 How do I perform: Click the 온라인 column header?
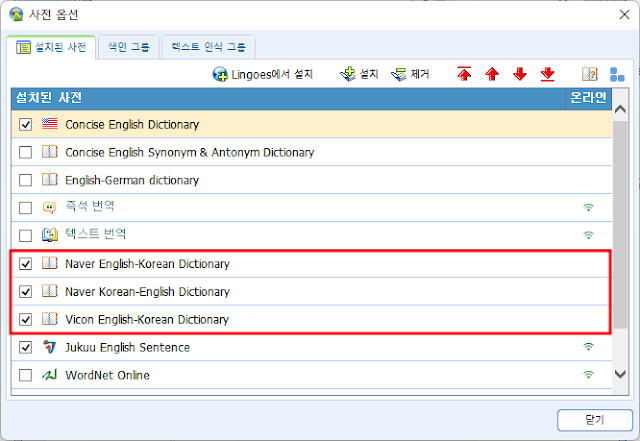[588, 98]
